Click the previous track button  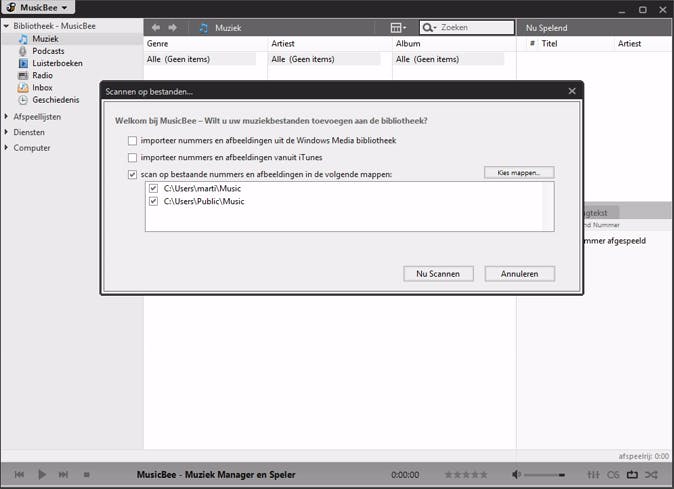tap(19, 474)
